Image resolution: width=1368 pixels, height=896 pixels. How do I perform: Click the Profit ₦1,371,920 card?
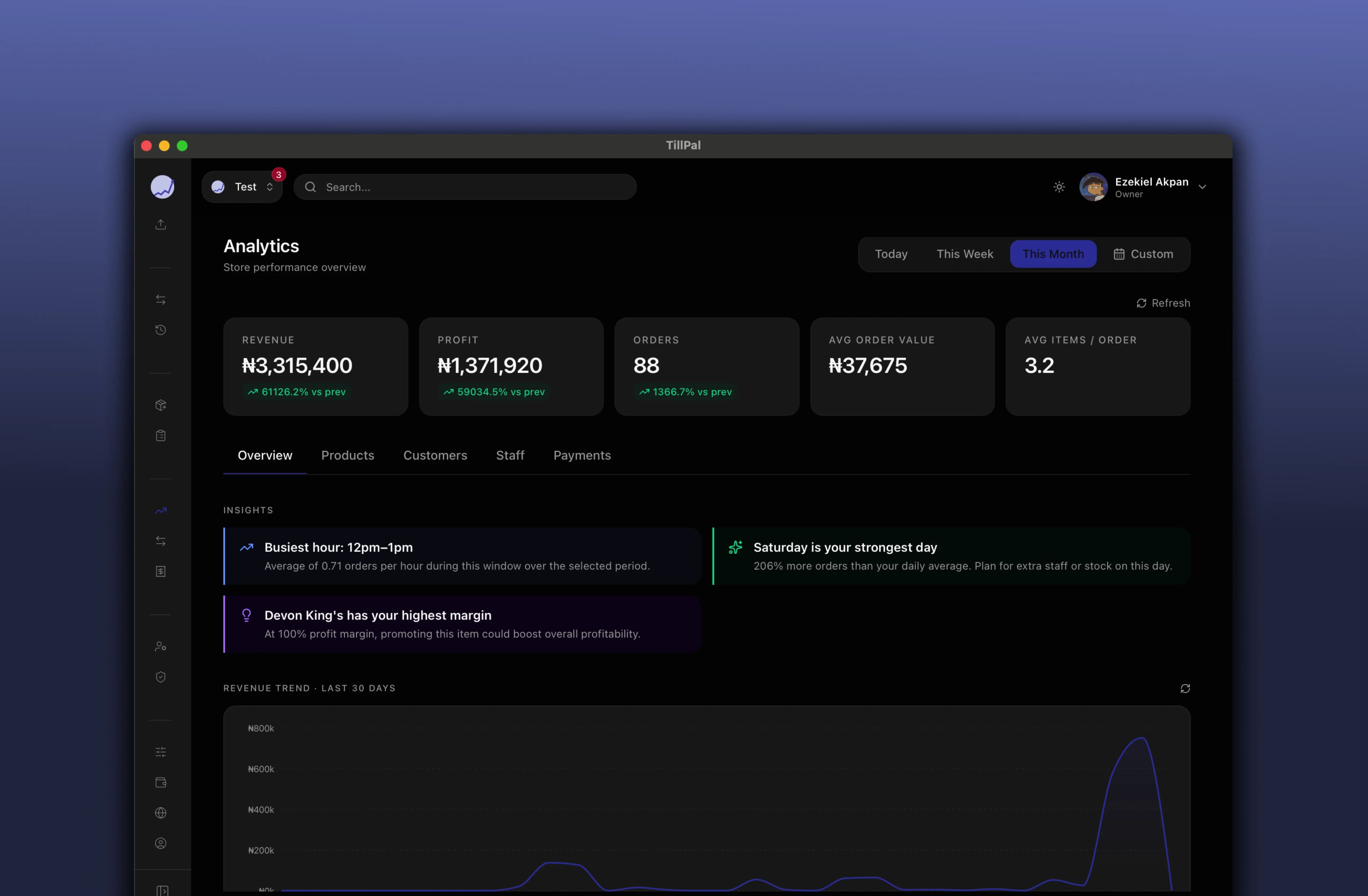pyautogui.click(x=511, y=367)
